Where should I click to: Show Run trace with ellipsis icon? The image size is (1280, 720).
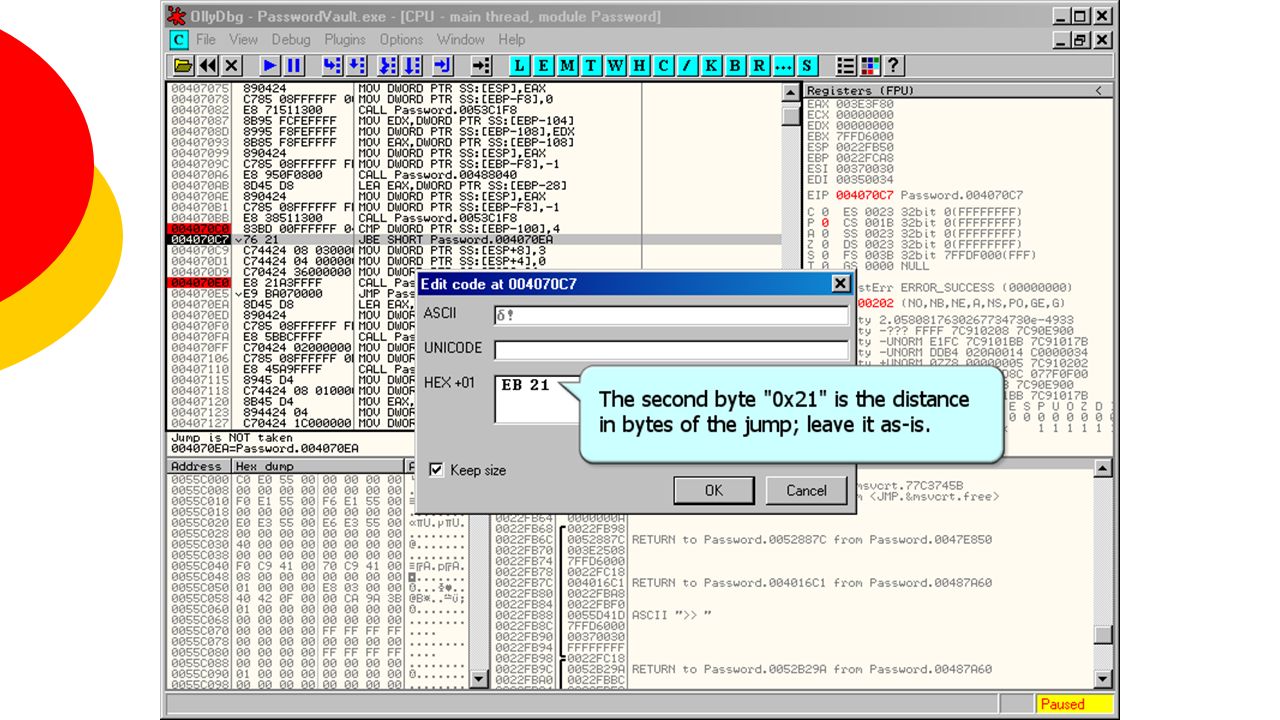coord(784,66)
